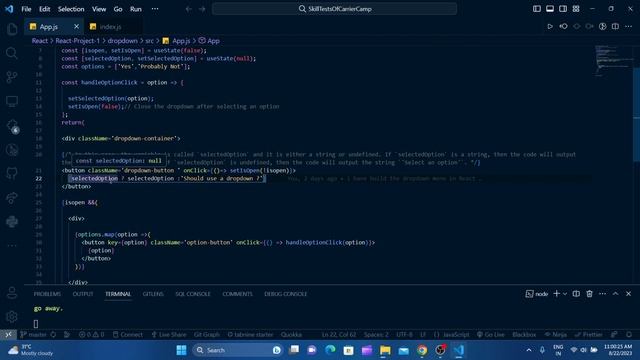Open the UTF-8 encoding selector
The image size is (640, 360).
(x=404, y=334)
